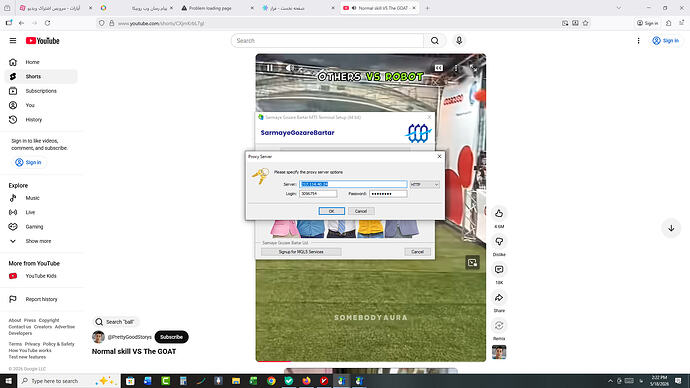Open the sound thumbnail of the Short

[x=499, y=352]
